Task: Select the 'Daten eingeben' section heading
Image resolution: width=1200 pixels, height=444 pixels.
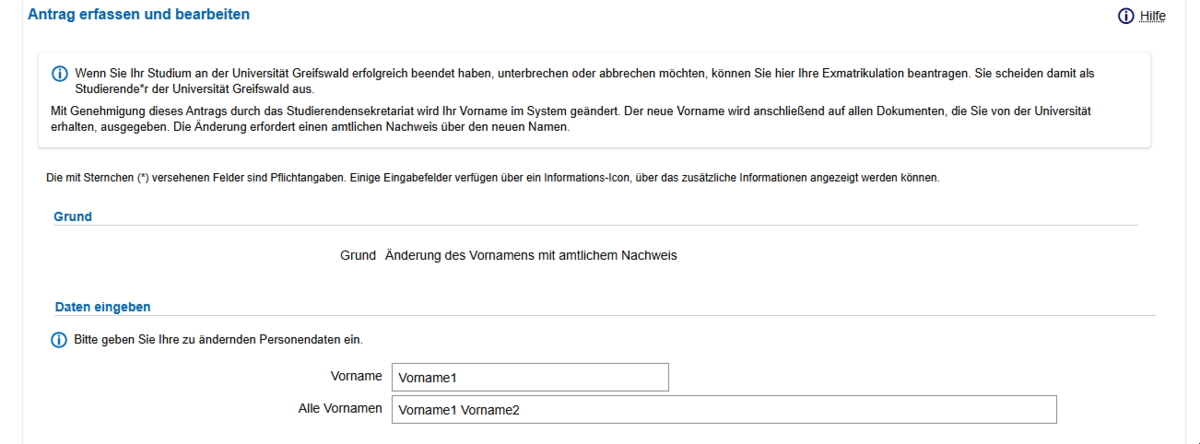Action: point(102,306)
